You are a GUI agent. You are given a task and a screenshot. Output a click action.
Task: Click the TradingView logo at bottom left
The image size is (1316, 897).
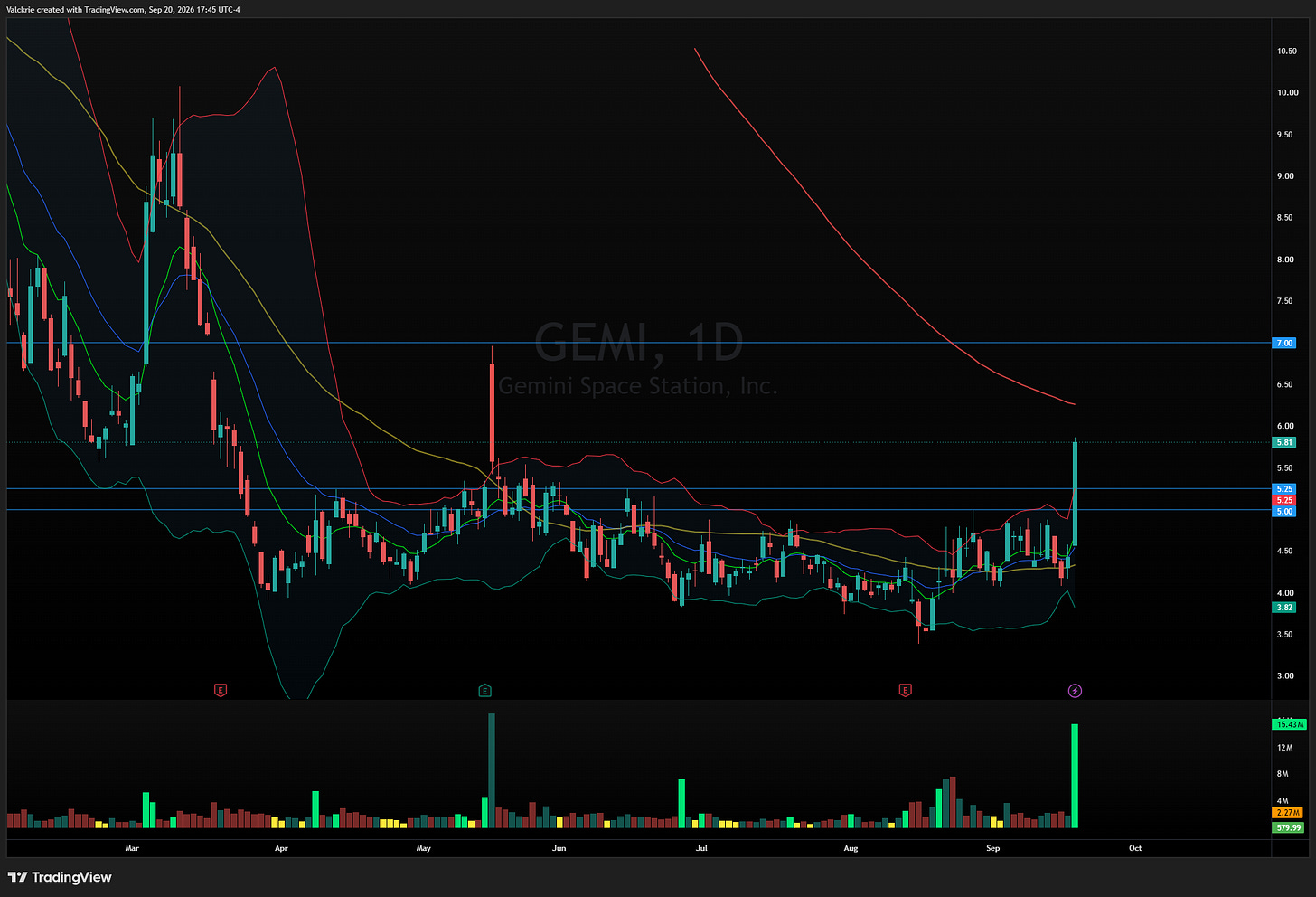coord(60,877)
